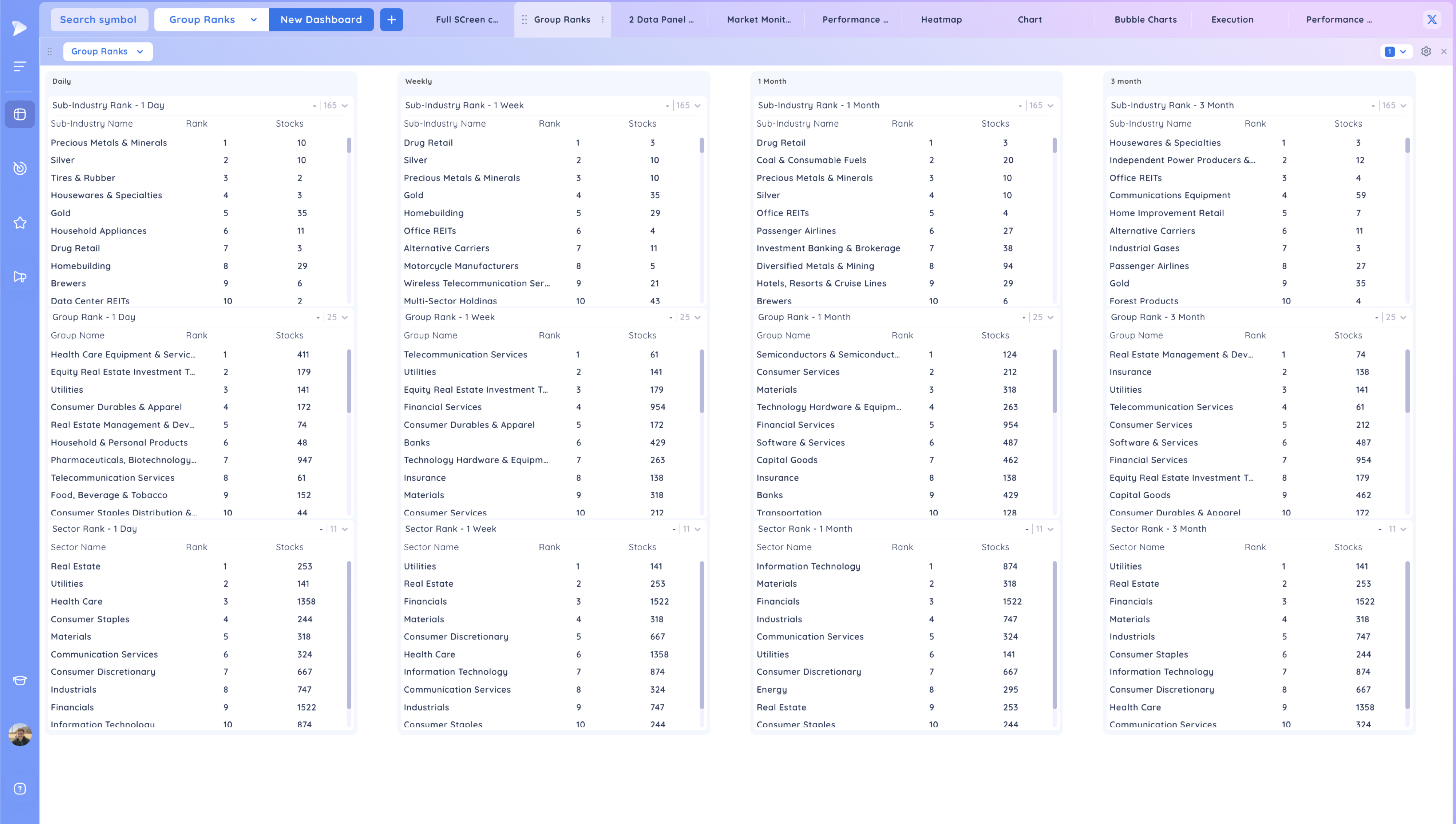
Task: Click the user profile avatar thumbnail
Action: click(x=20, y=734)
